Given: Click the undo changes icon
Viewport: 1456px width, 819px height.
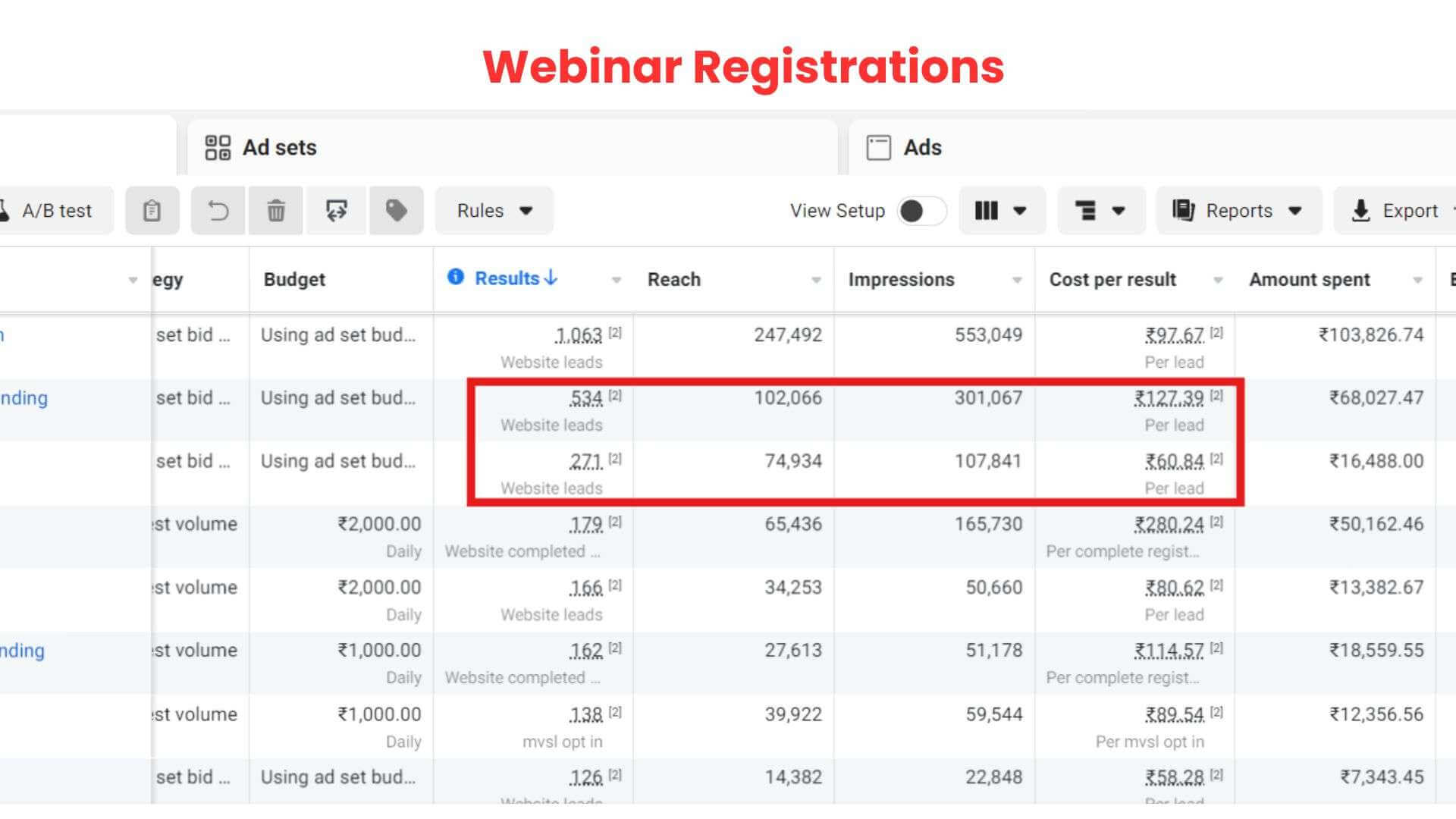Looking at the screenshot, I should pos(218,211).
